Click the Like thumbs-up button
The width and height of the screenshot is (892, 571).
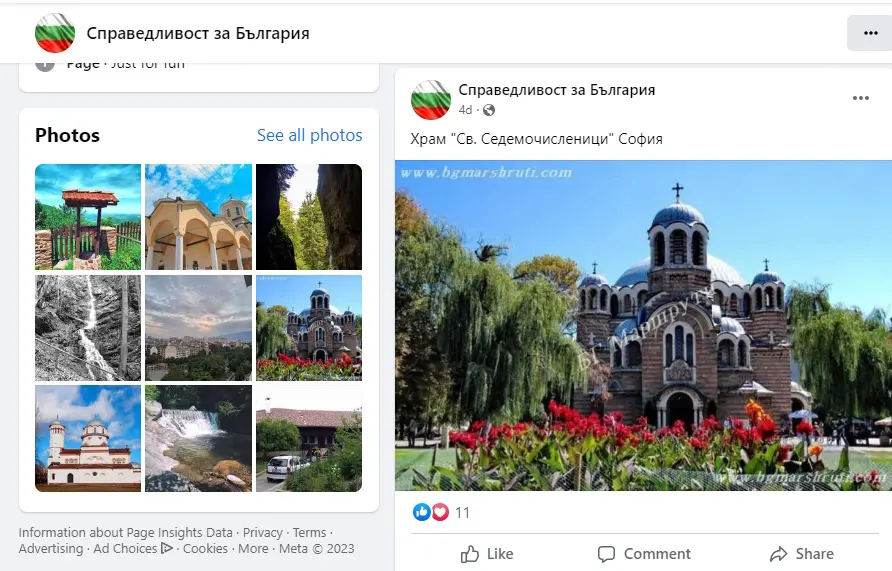(x=487, y=554)
